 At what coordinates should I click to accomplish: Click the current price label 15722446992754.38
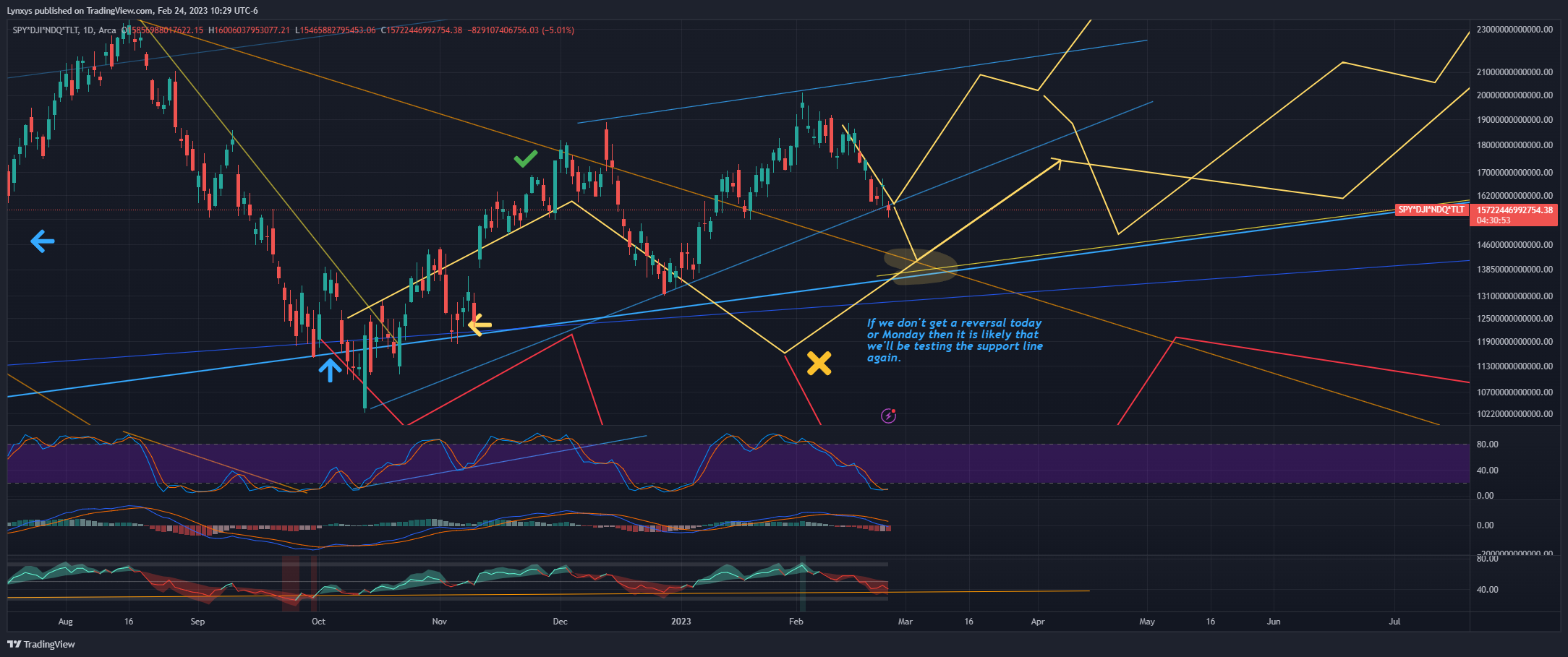[x=1514, y=210]
